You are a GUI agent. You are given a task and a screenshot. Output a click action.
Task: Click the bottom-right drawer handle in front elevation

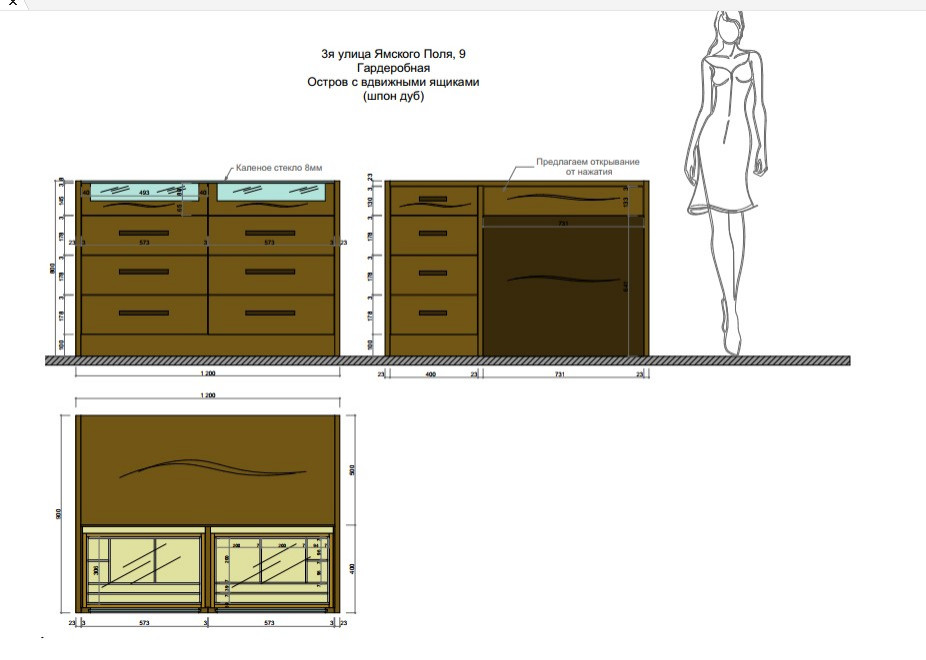pos(270,313)
